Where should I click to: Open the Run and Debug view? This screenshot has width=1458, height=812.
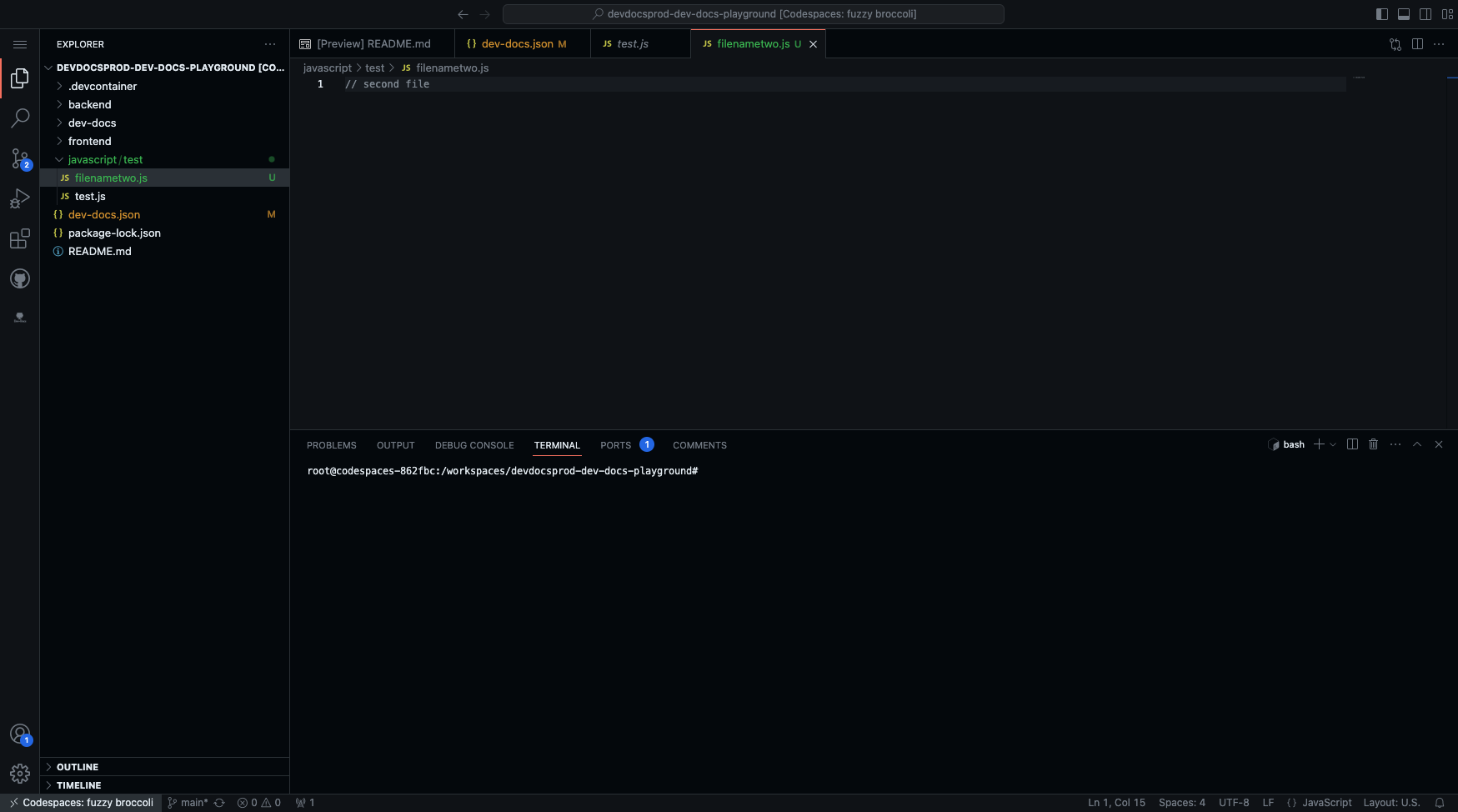tap(20, 198)
